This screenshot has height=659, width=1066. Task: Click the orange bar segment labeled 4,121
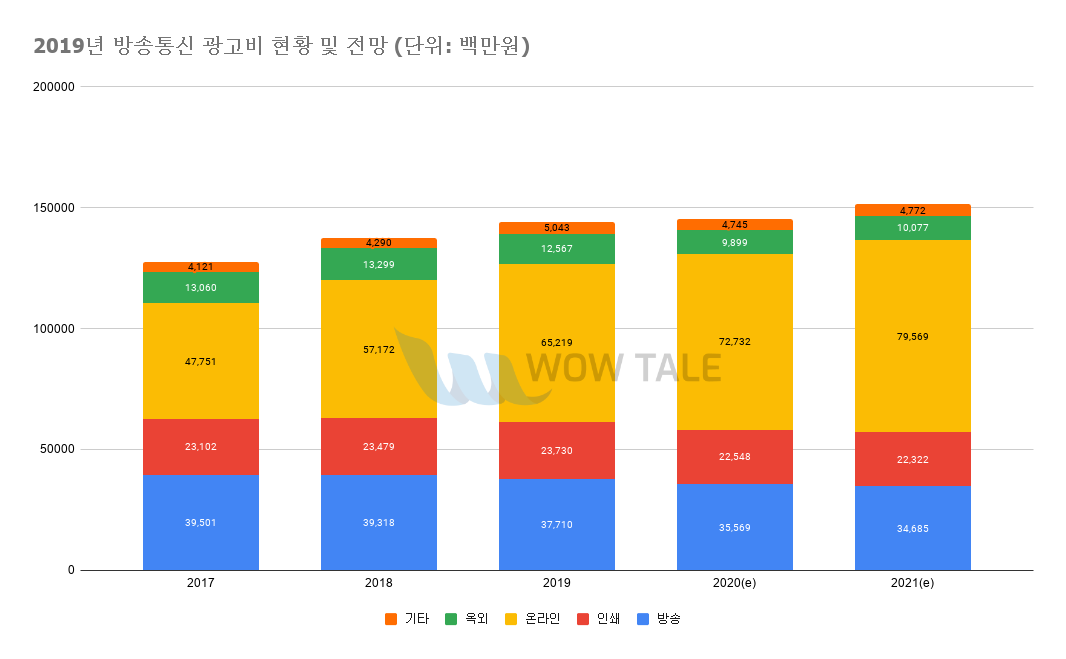[201, 267]
